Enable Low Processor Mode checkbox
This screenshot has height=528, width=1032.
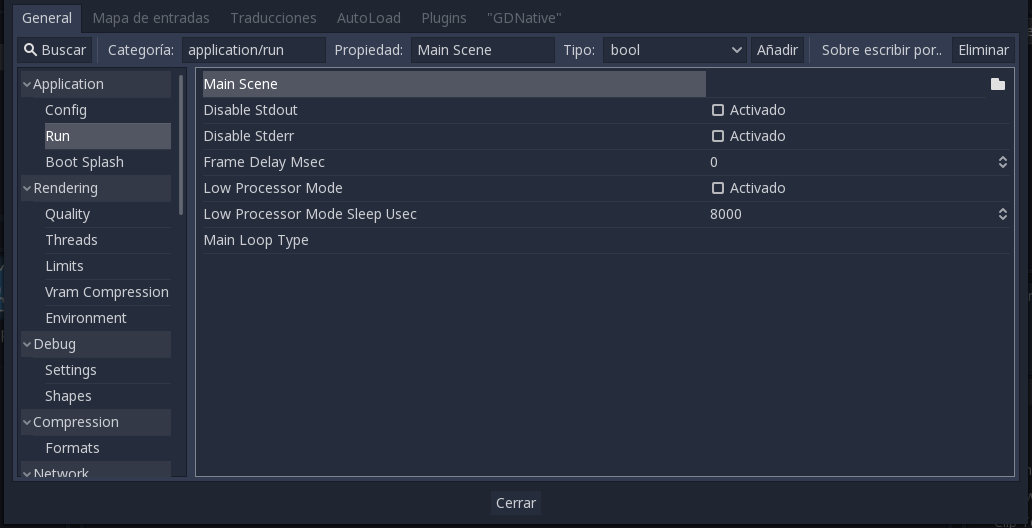click(718, 188)
